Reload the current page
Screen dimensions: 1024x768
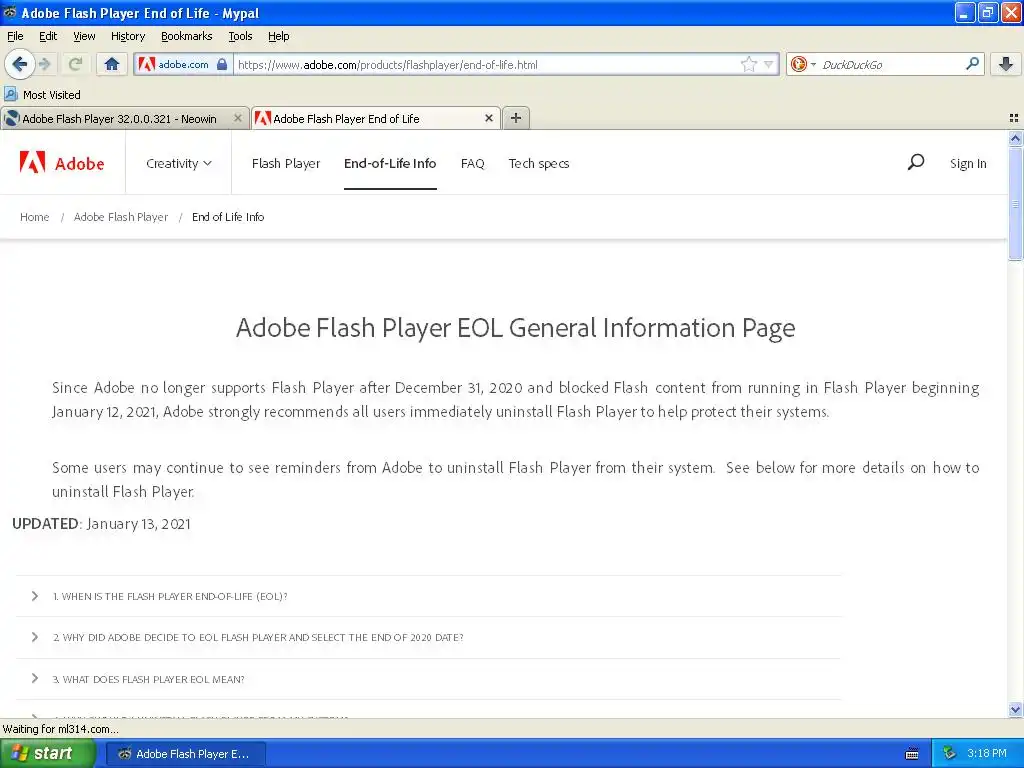click(75, 64)
